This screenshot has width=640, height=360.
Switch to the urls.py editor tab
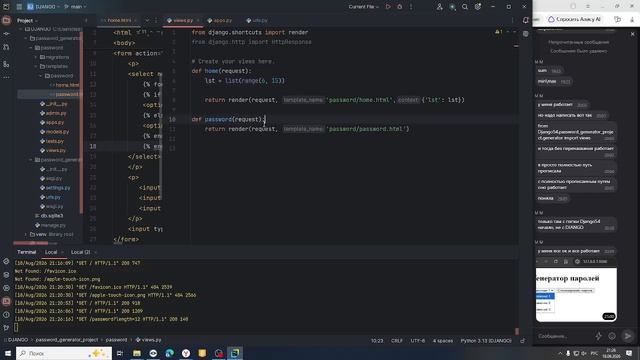coord(257,20)
